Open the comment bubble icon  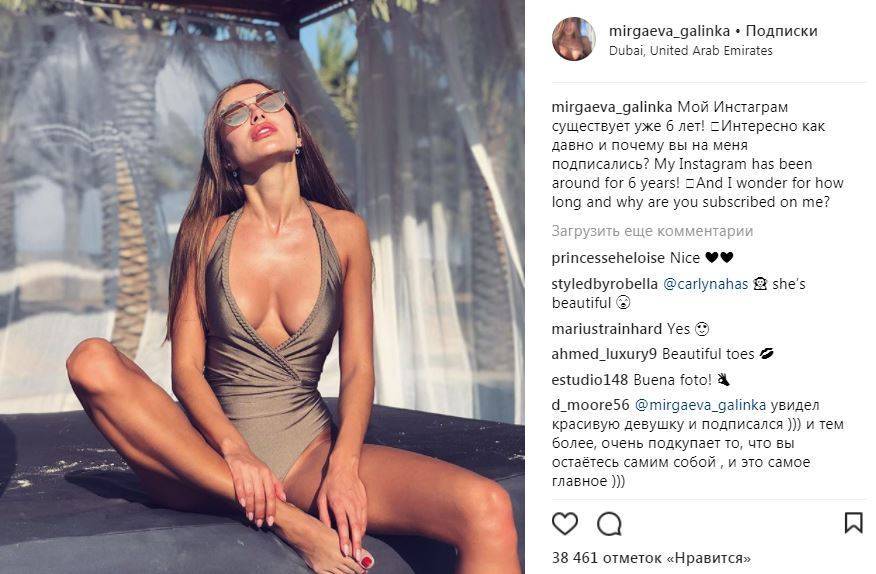[609, 524]
